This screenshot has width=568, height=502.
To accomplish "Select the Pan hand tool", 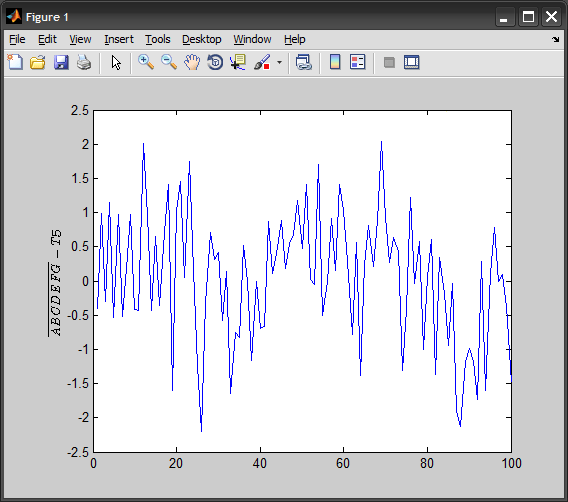I will coord(192,62).
